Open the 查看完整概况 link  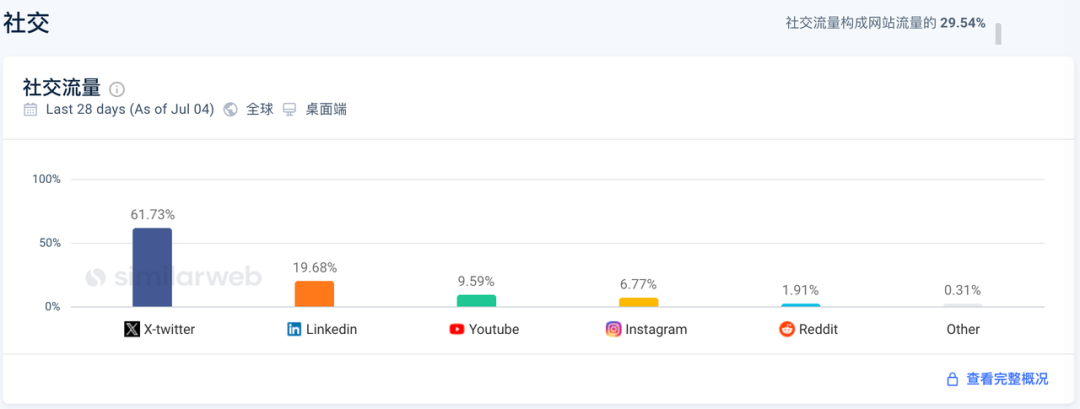(x=1007, y=379)
